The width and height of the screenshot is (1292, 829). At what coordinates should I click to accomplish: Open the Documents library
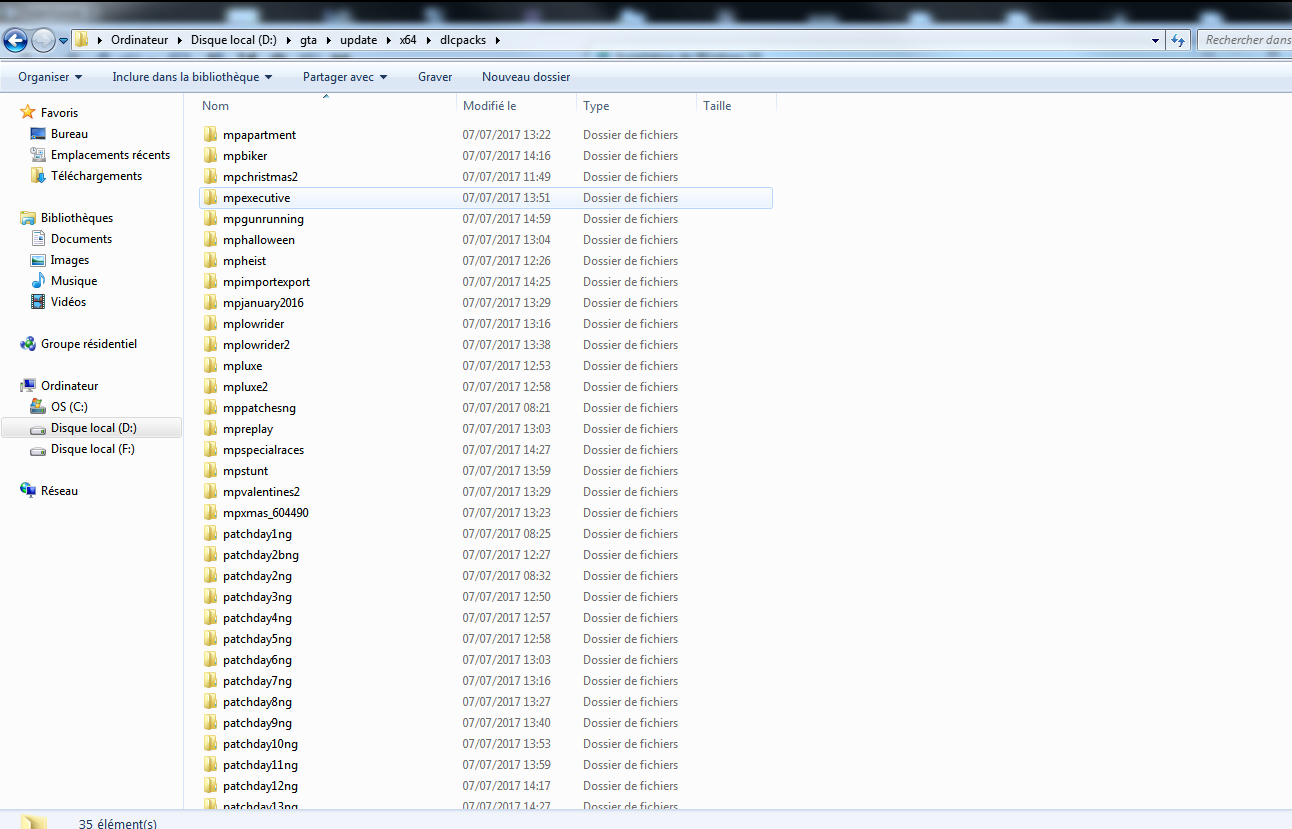click(x=81, y=239)
